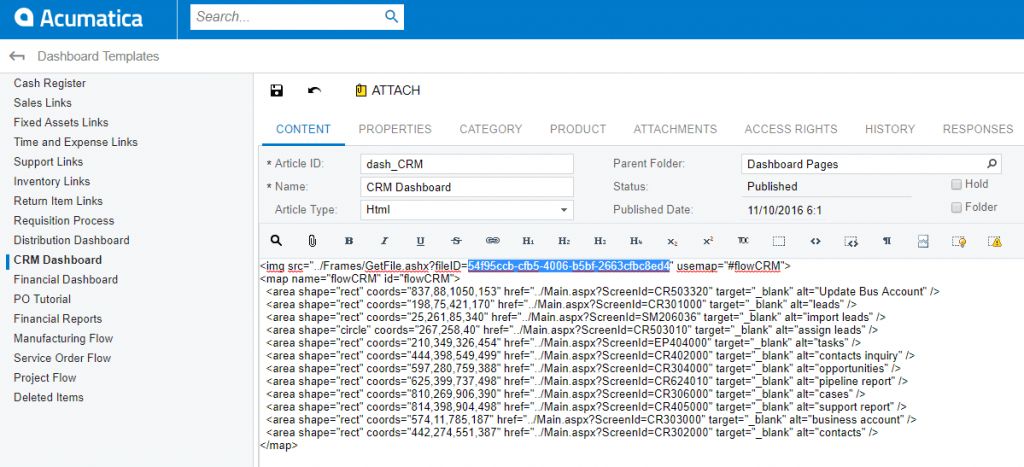Open Requisition Process in sidebar
This screenshot has height=467, width=1024.
63,220
